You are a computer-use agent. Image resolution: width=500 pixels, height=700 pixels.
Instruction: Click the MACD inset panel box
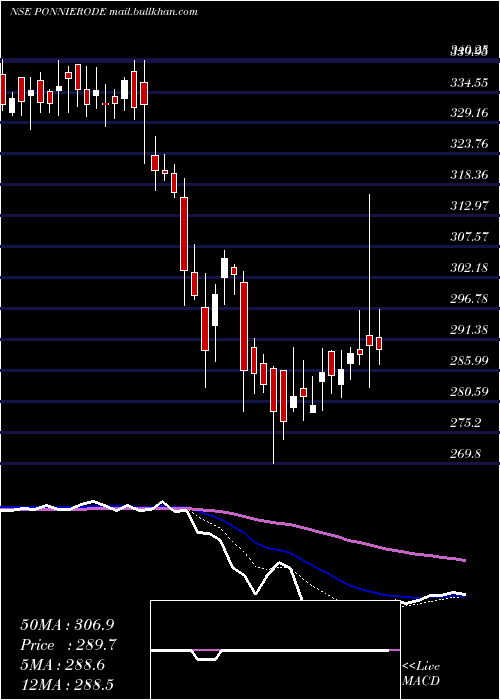click(275, 650)
